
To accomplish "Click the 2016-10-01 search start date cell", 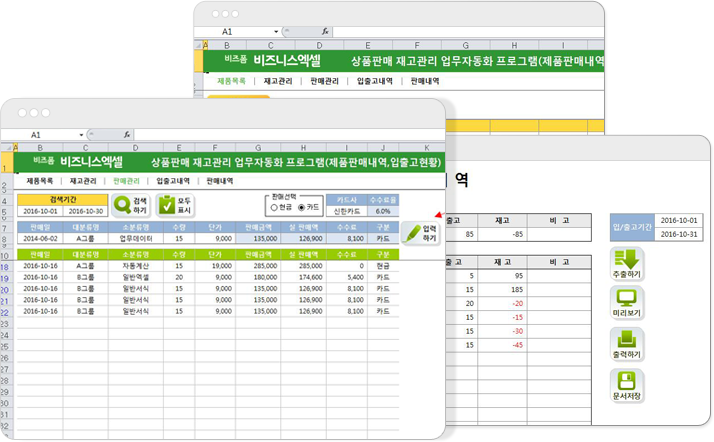I will pyautogui.click(x=40, y=211).
